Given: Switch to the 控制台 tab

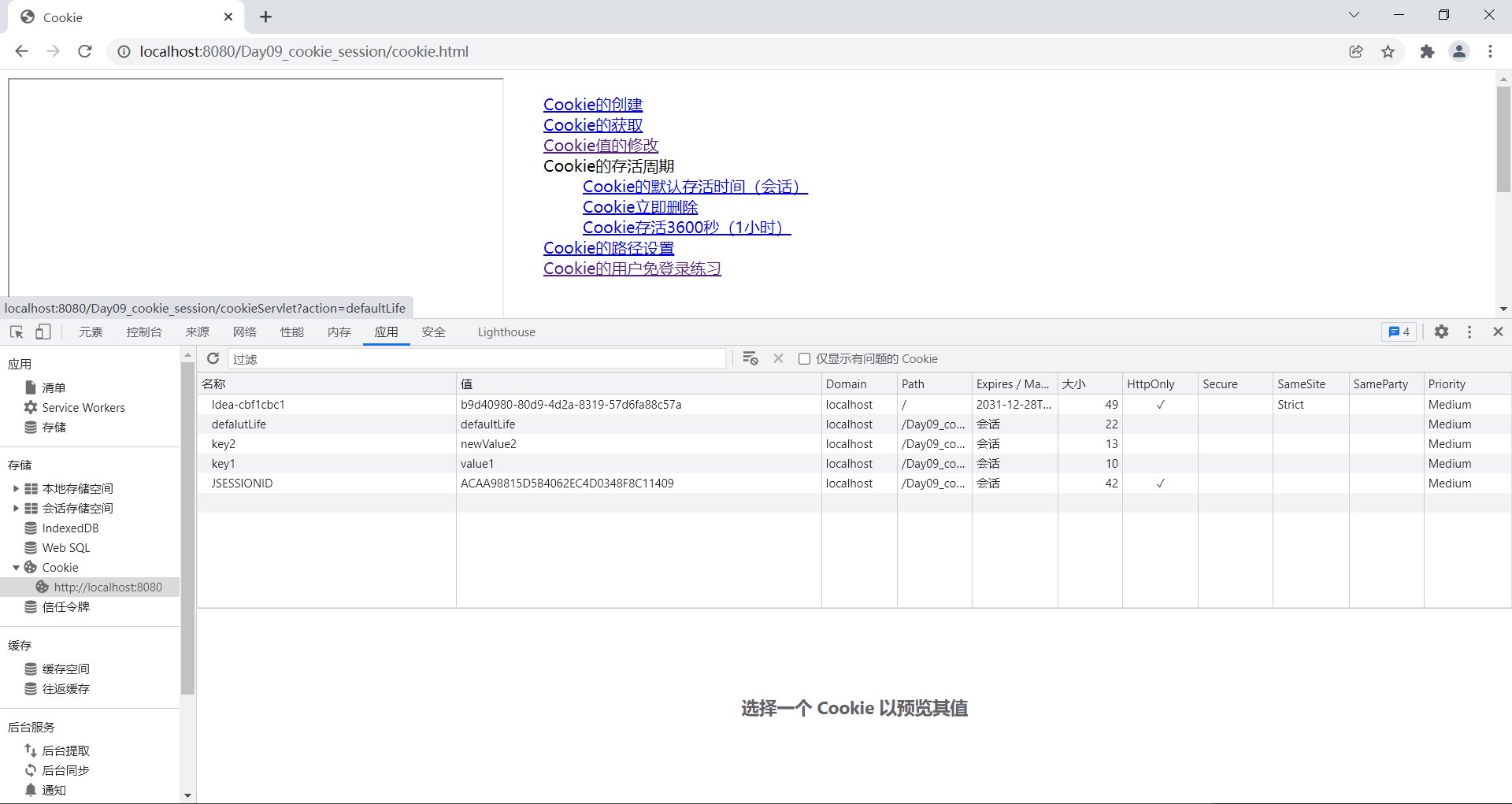Looking at the screenshot, I should click(x=144, y=332).
